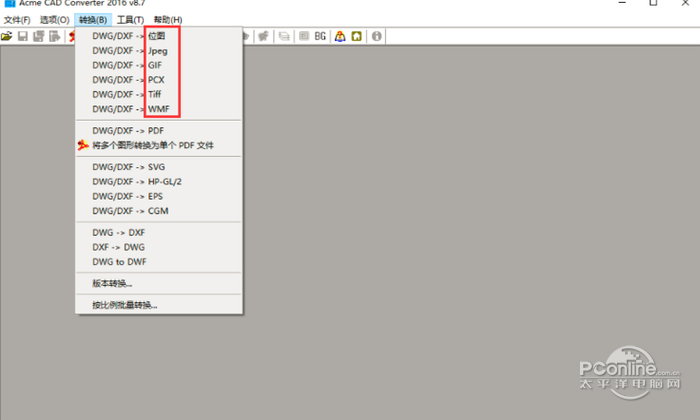700x420 pixels.
Task: Select DXF -> DWG menu entry
Action: [159, 247]
